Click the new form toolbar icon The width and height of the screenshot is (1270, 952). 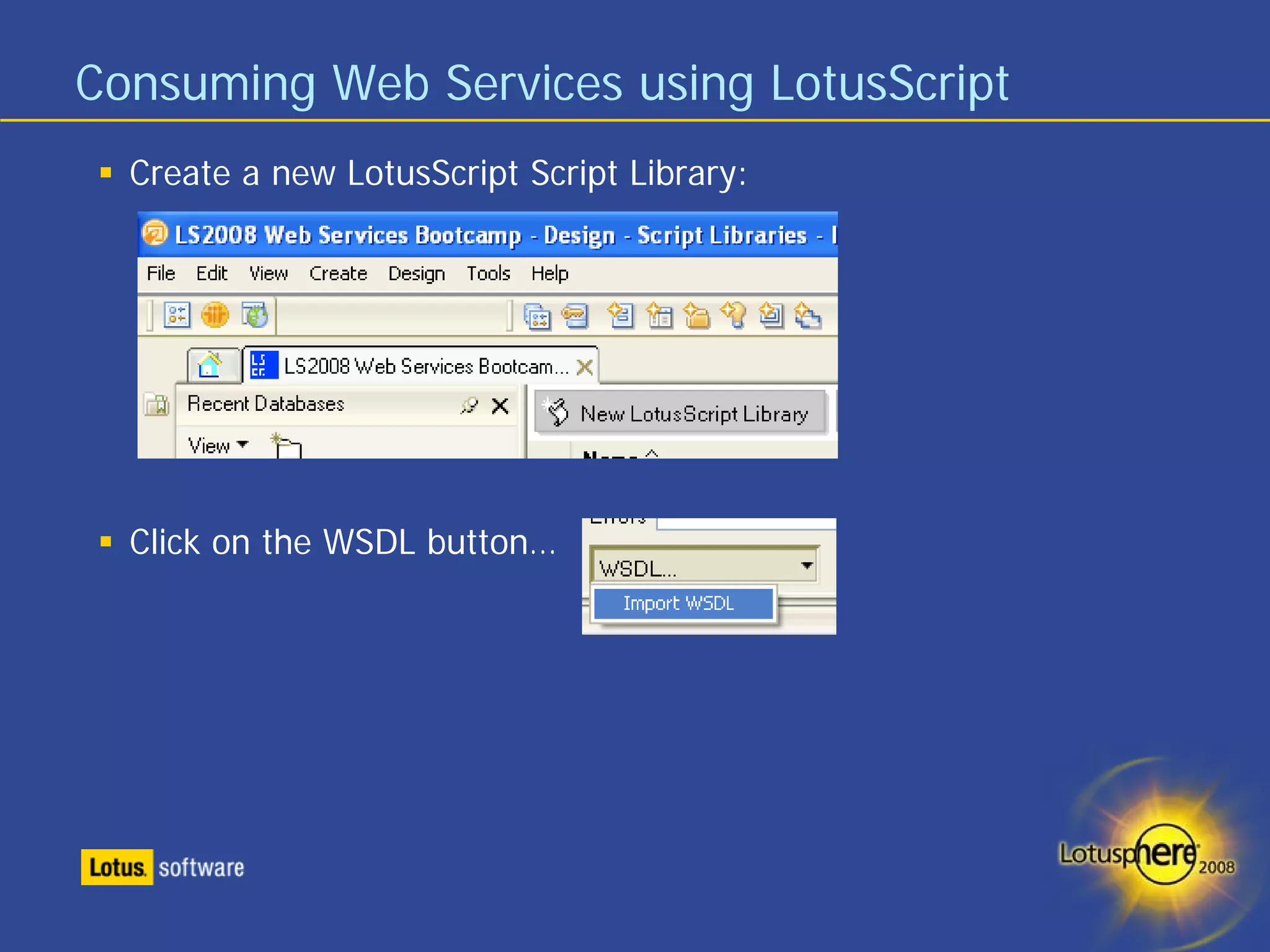click(x=621, y=315)
